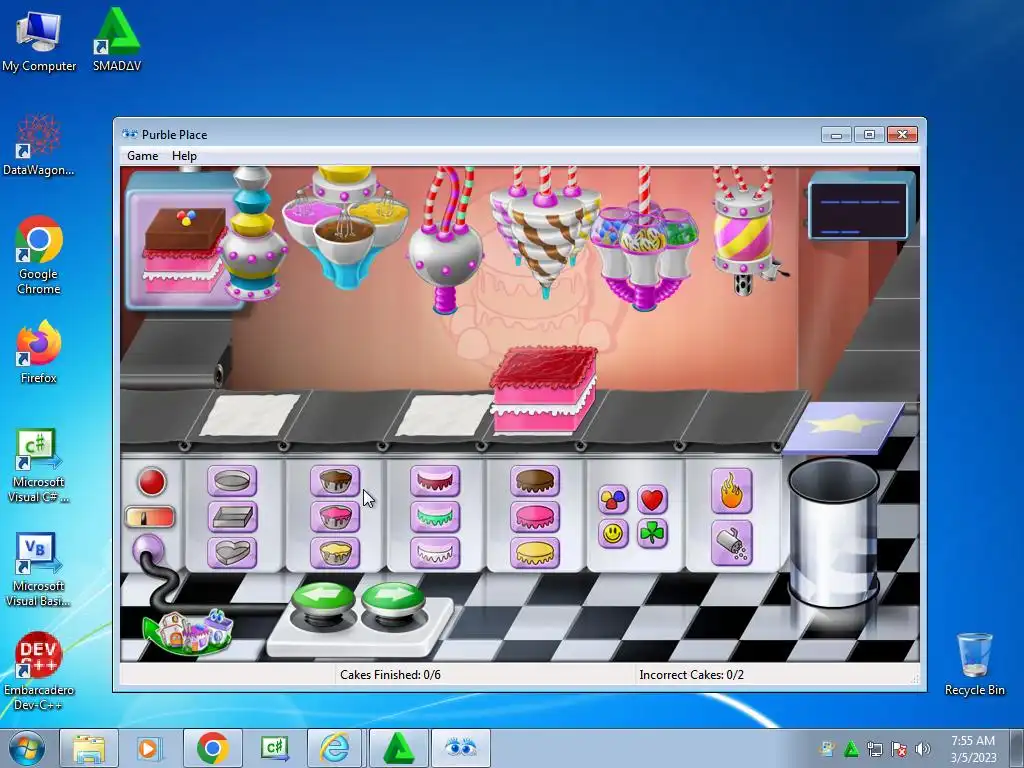
Task: Maximize the Purble Place window
Action: (869, 135)
